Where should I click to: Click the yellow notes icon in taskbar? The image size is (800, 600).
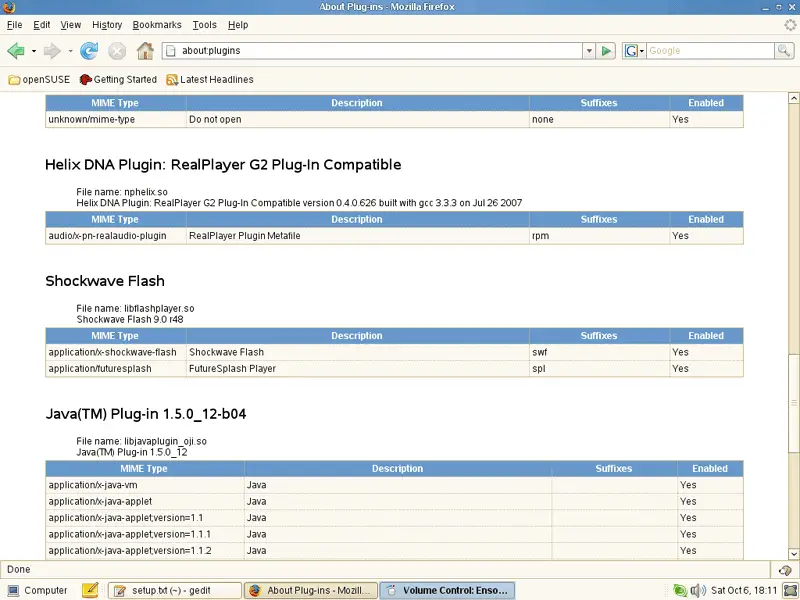click(x=90, y=590)
